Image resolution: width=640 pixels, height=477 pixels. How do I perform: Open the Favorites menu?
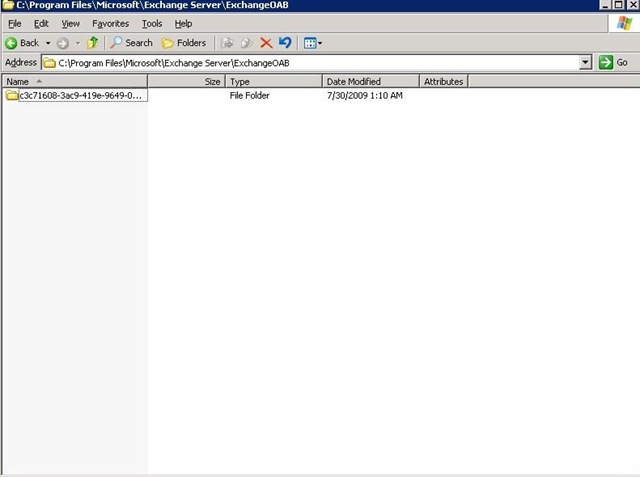110,24
